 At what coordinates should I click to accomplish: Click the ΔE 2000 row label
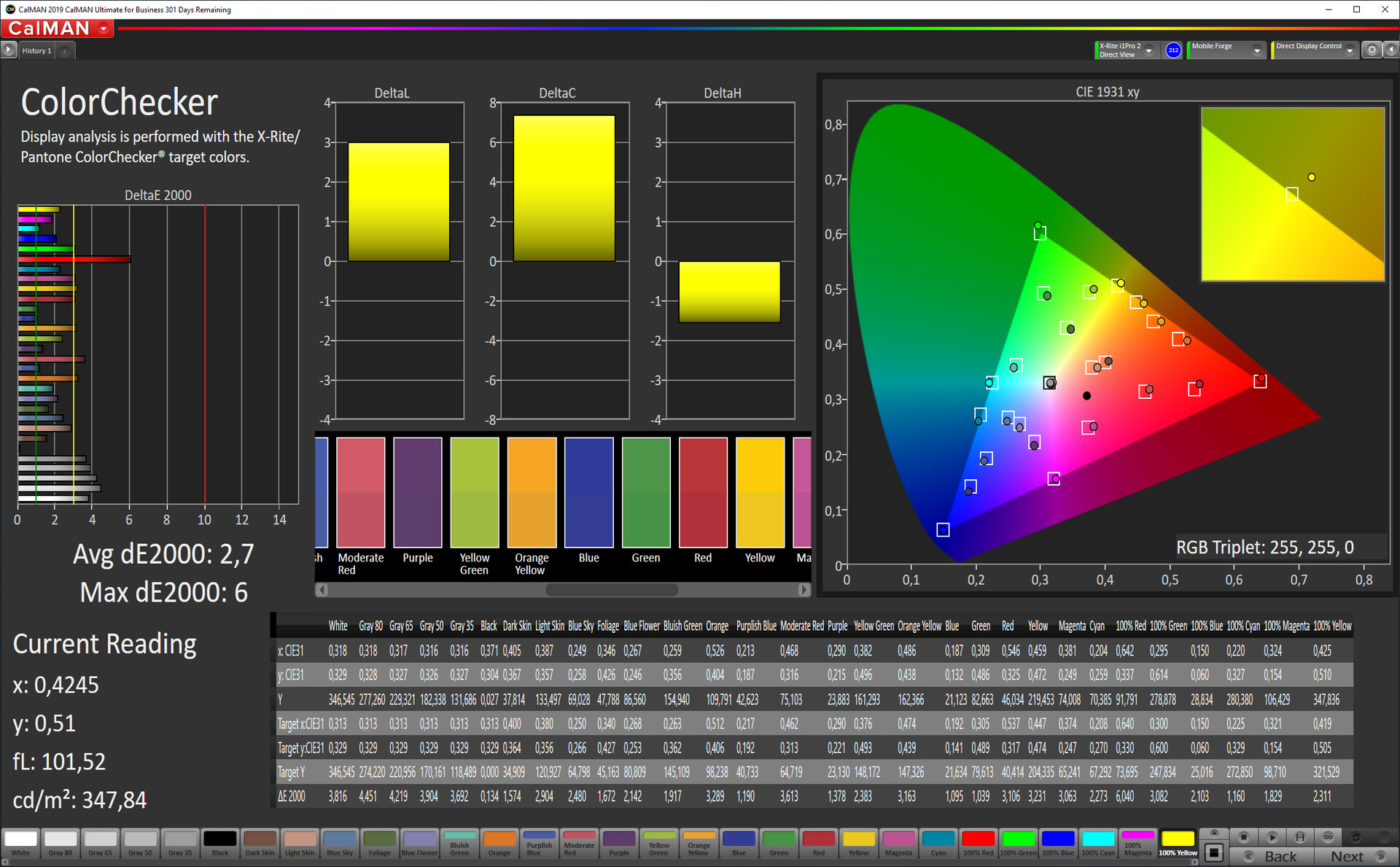(292, 796)
